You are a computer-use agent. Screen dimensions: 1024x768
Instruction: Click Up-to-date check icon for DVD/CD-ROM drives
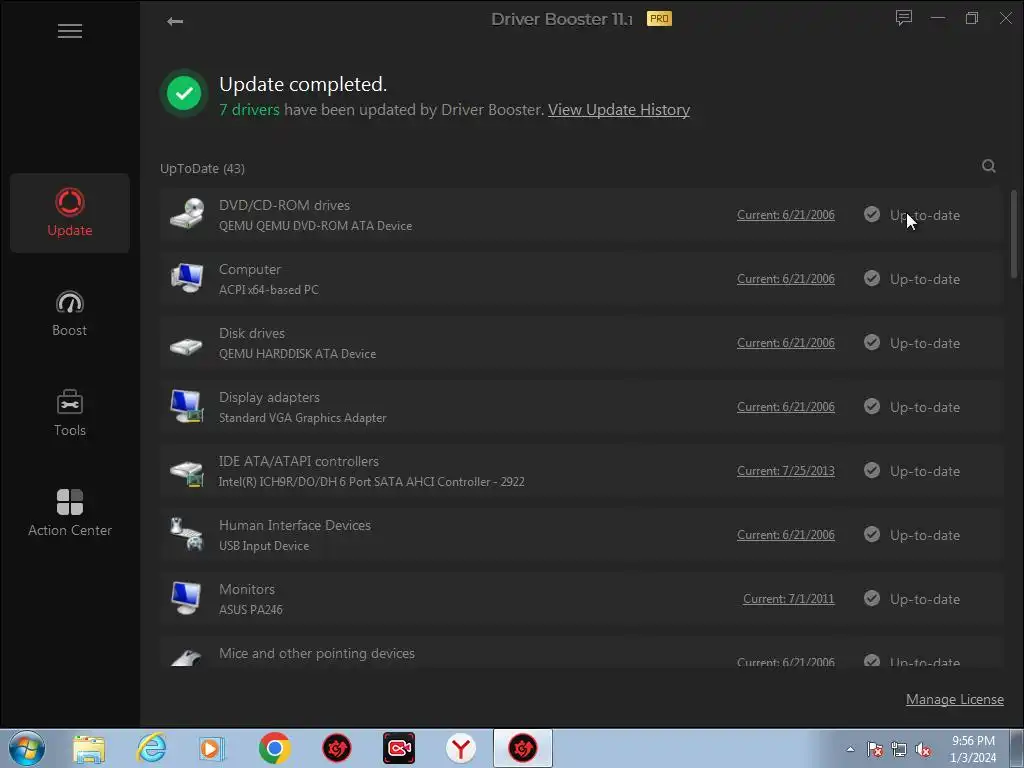point(872,214)
